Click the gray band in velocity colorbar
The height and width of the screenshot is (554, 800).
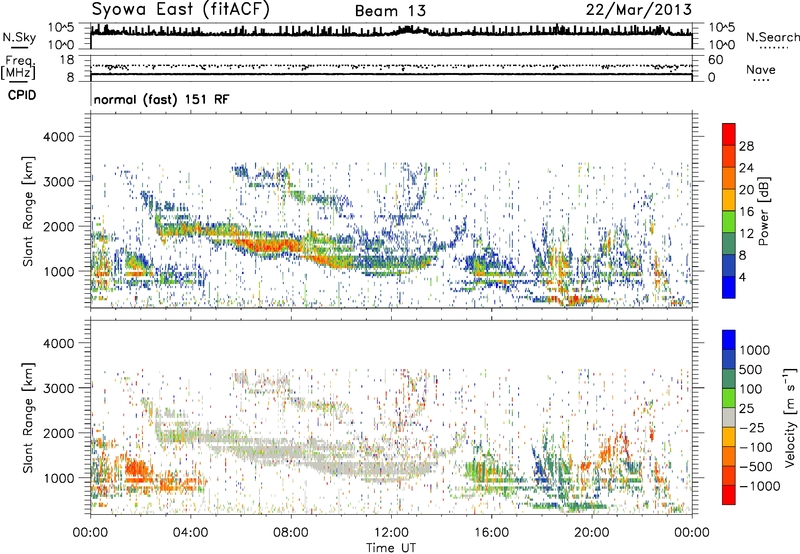coord(729,417)
